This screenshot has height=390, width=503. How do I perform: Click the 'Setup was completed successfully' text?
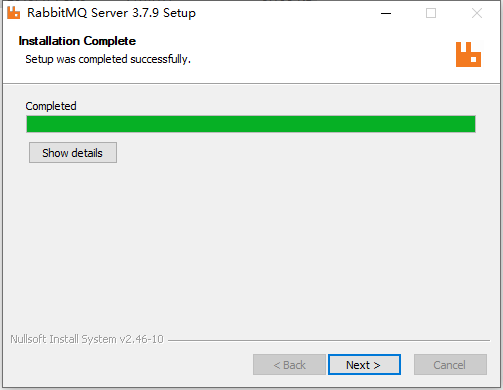(x=108, y=59)
